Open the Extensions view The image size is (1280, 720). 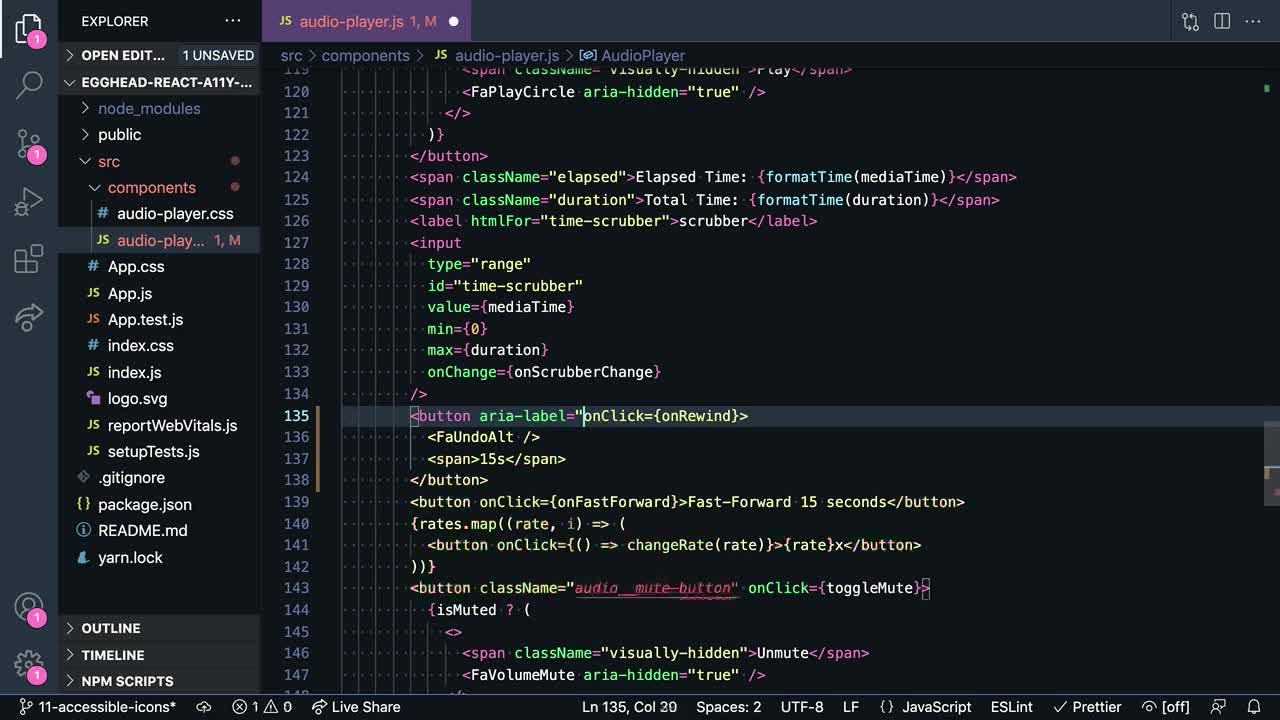29,260
